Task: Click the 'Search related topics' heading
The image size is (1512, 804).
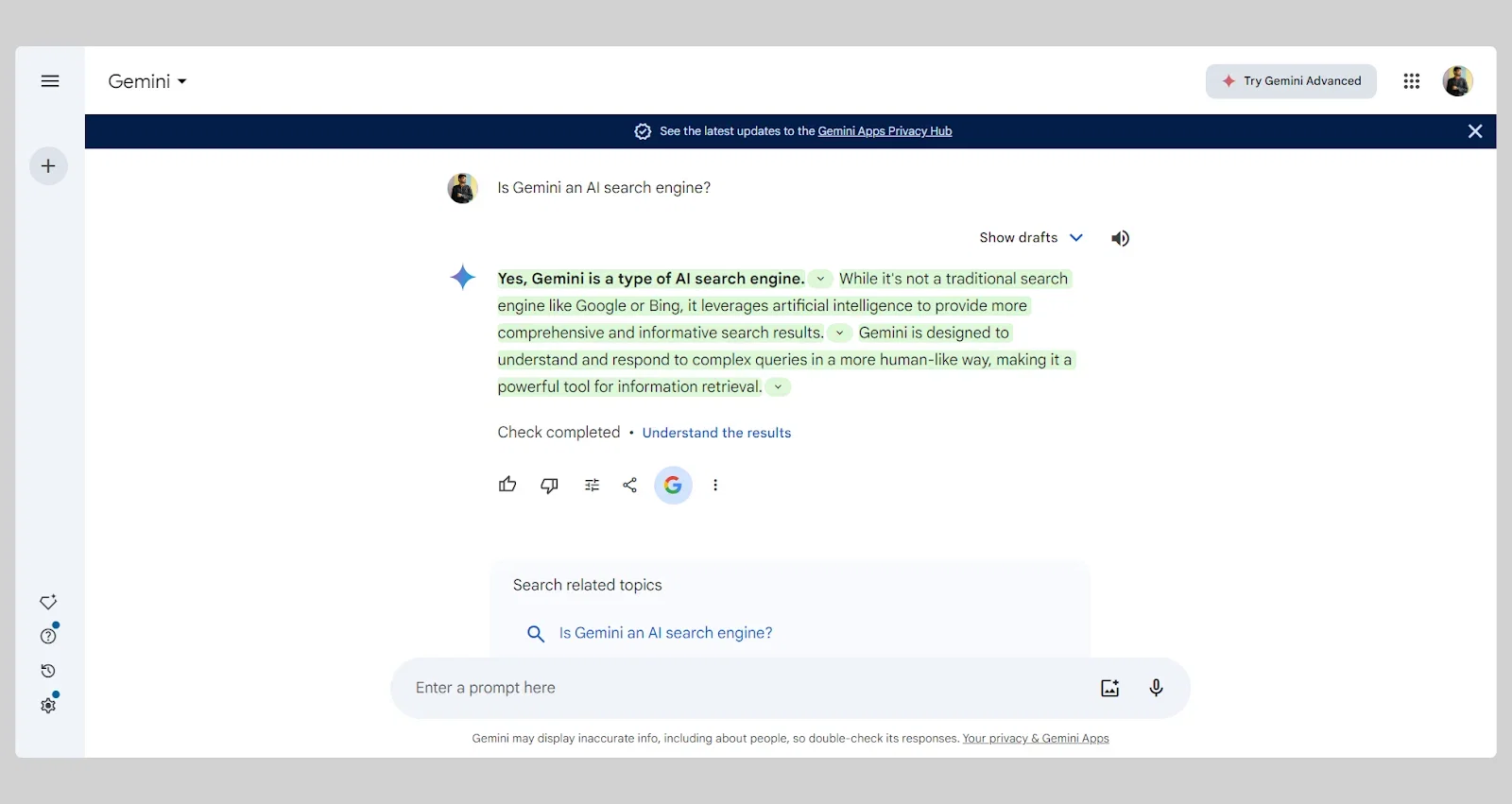Action: tap(587, 585)
